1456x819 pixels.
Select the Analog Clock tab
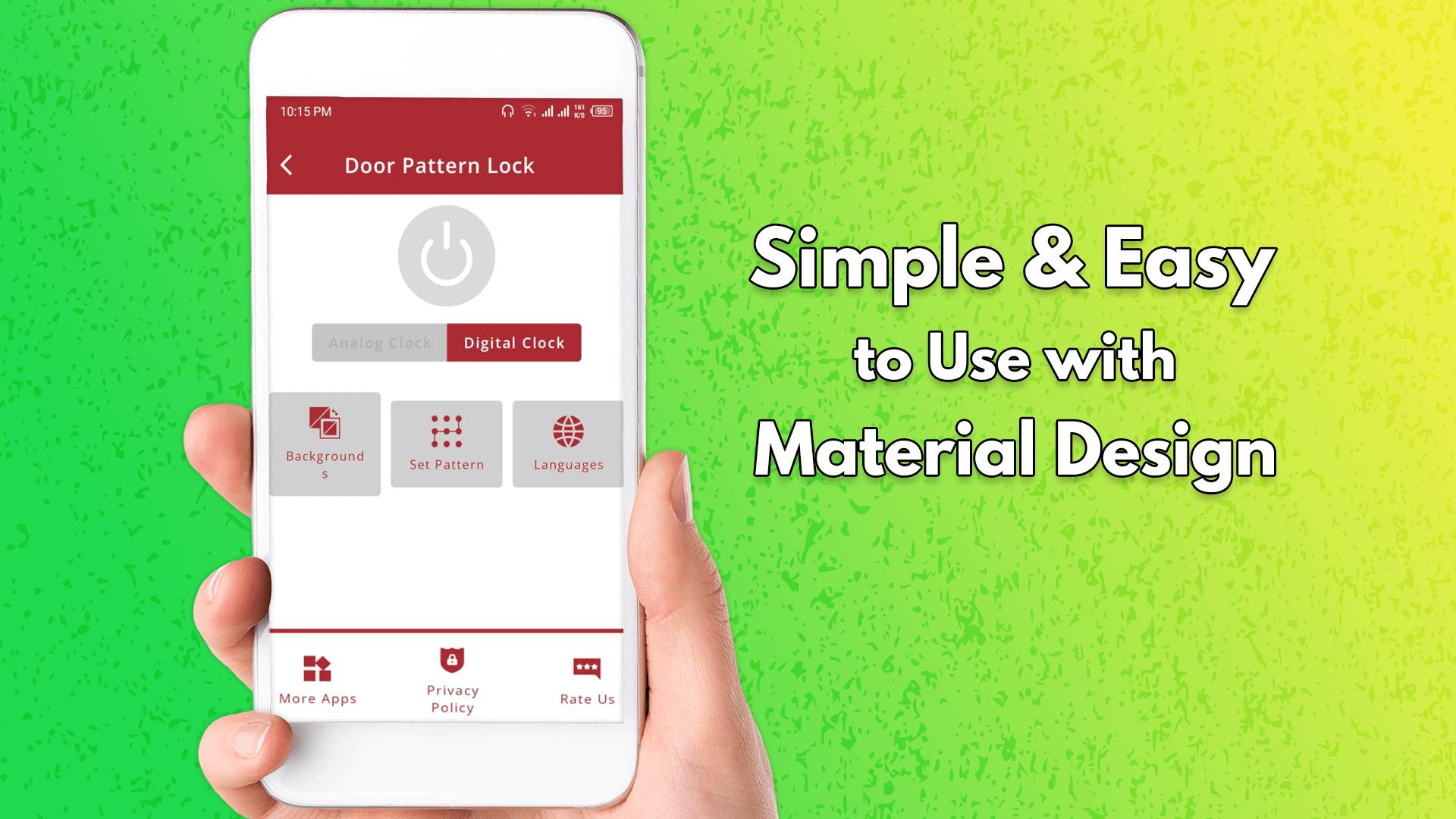tap(380, 342)
